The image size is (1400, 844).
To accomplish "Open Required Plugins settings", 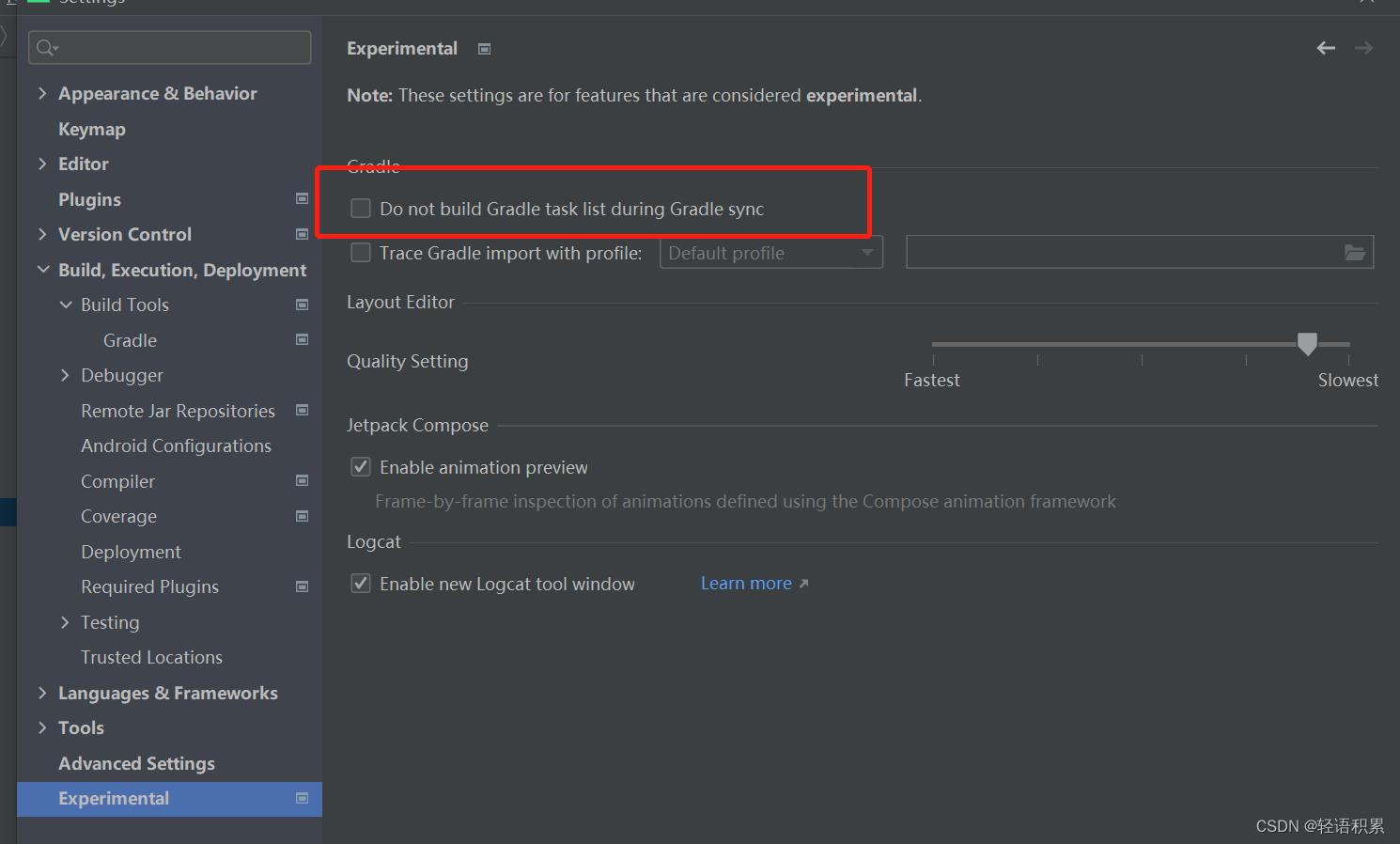I will [149, 586].
